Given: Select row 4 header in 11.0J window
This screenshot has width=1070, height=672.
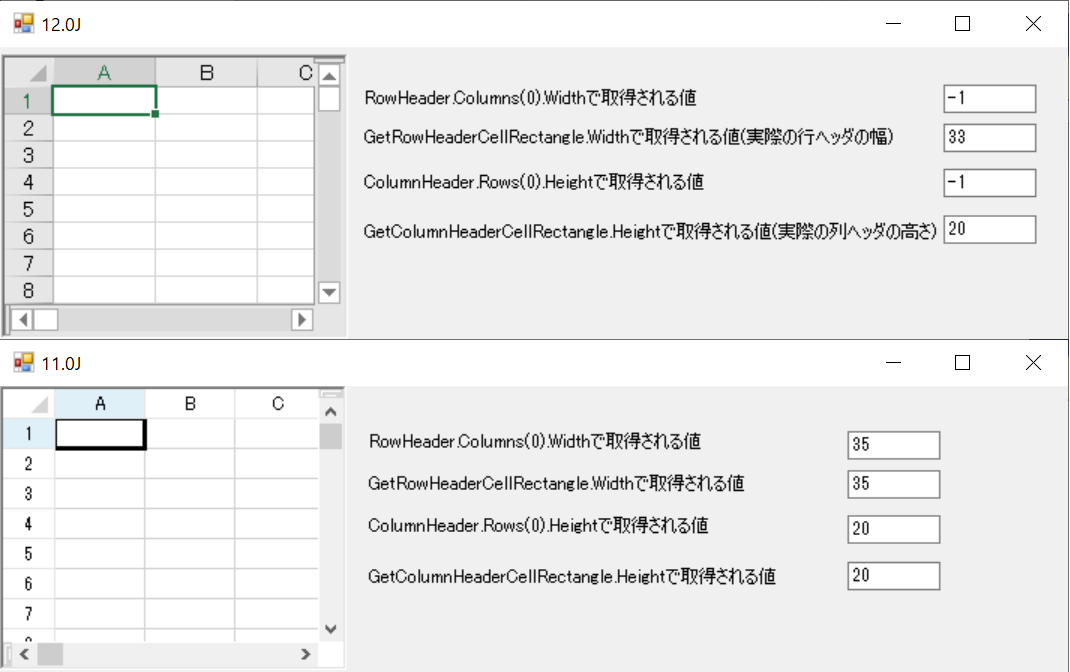Looking at the screenshot, I should (x=29, y=524).
